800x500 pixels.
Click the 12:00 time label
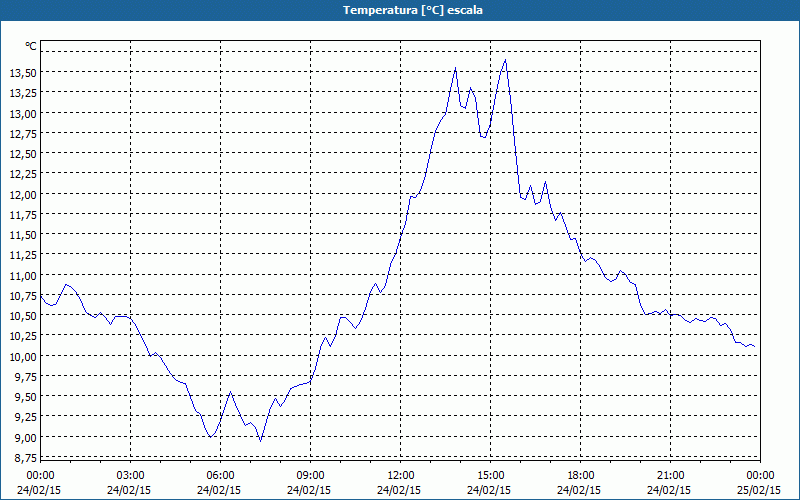[401, 476]
